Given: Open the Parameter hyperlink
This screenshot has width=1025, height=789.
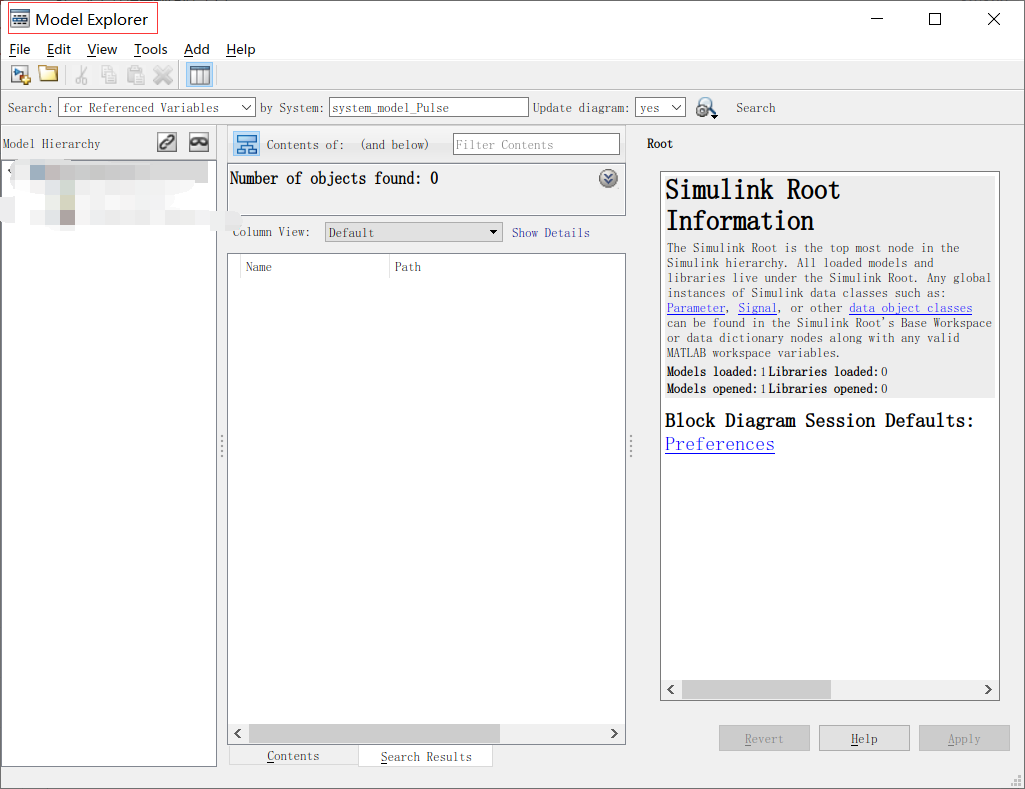Looking at the screenshot, I should point(696,308).
